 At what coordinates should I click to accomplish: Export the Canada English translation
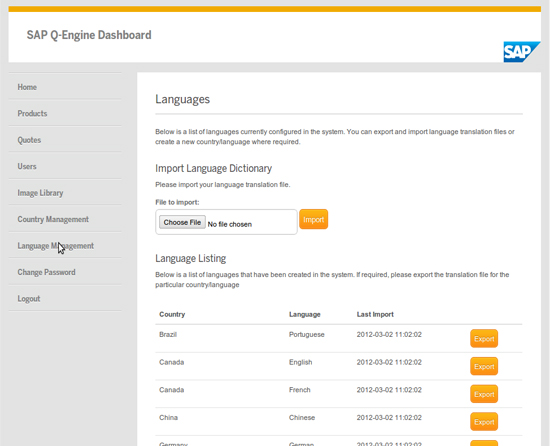(x=484, y=366)
